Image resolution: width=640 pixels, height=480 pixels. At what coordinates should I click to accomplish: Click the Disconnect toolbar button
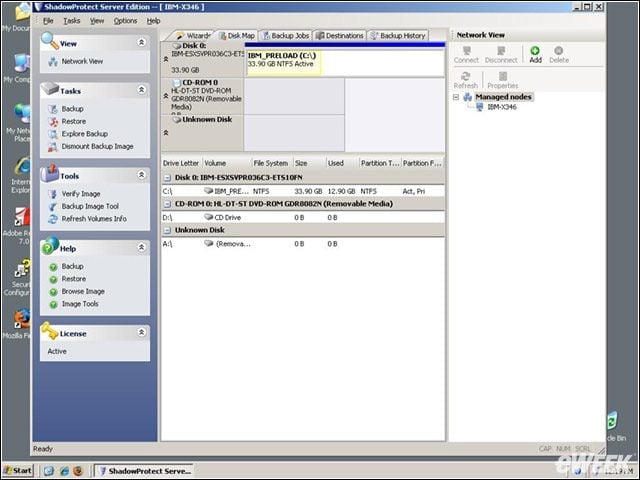(x=501, y=55)
